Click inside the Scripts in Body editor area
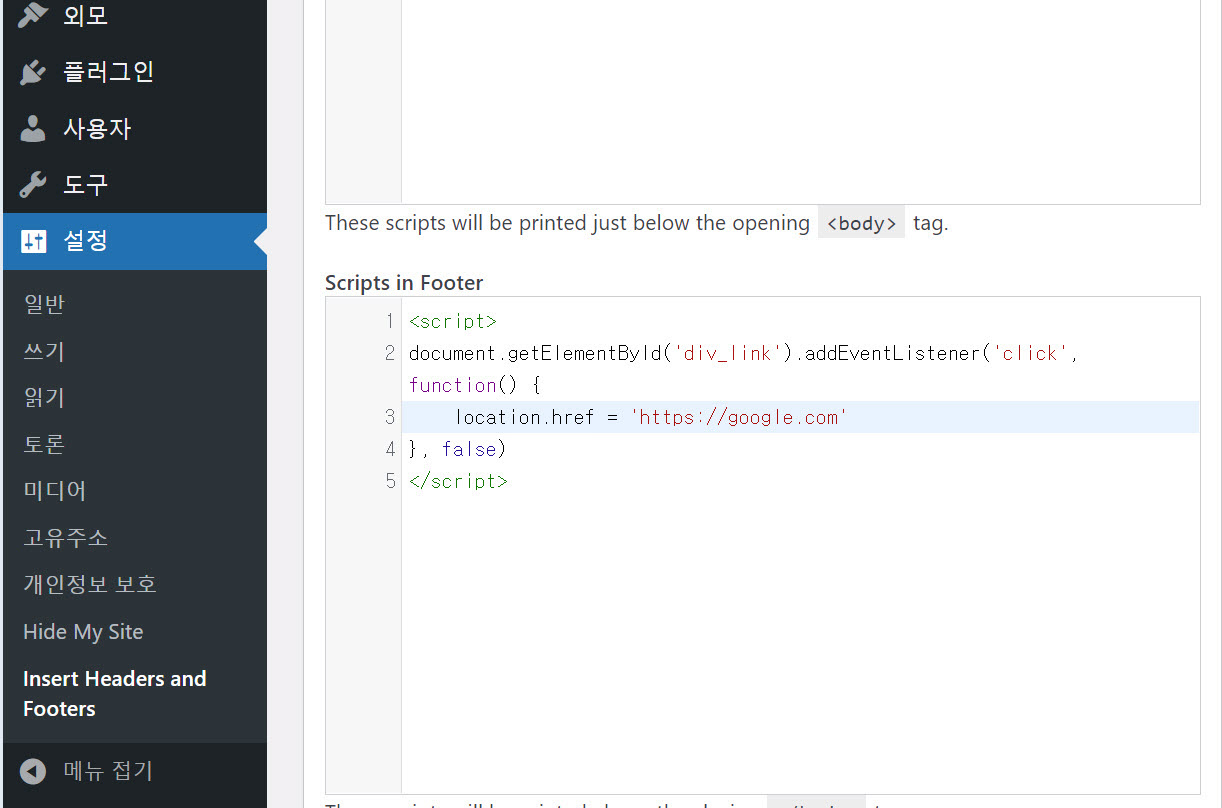This screenshot has height=808, width=1222. 800,100
